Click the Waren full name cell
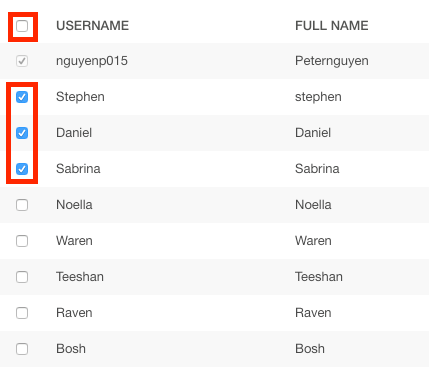Screen dimensions: 429x378 pos(313,241)
